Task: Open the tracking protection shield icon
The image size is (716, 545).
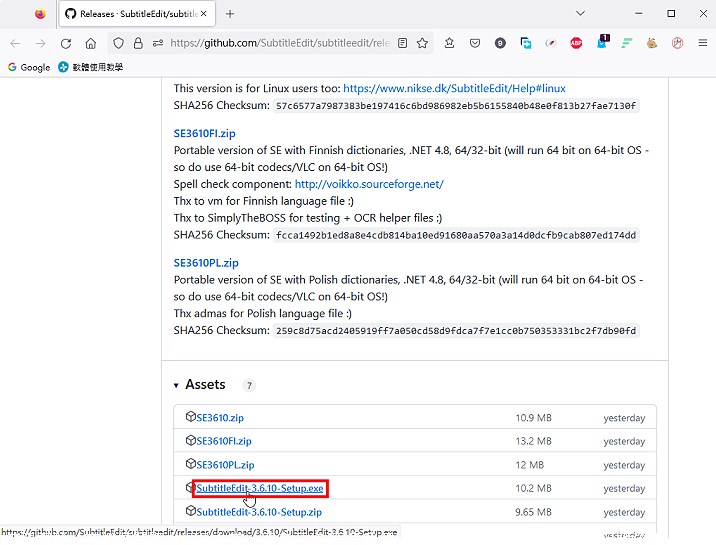Action: 118,44
